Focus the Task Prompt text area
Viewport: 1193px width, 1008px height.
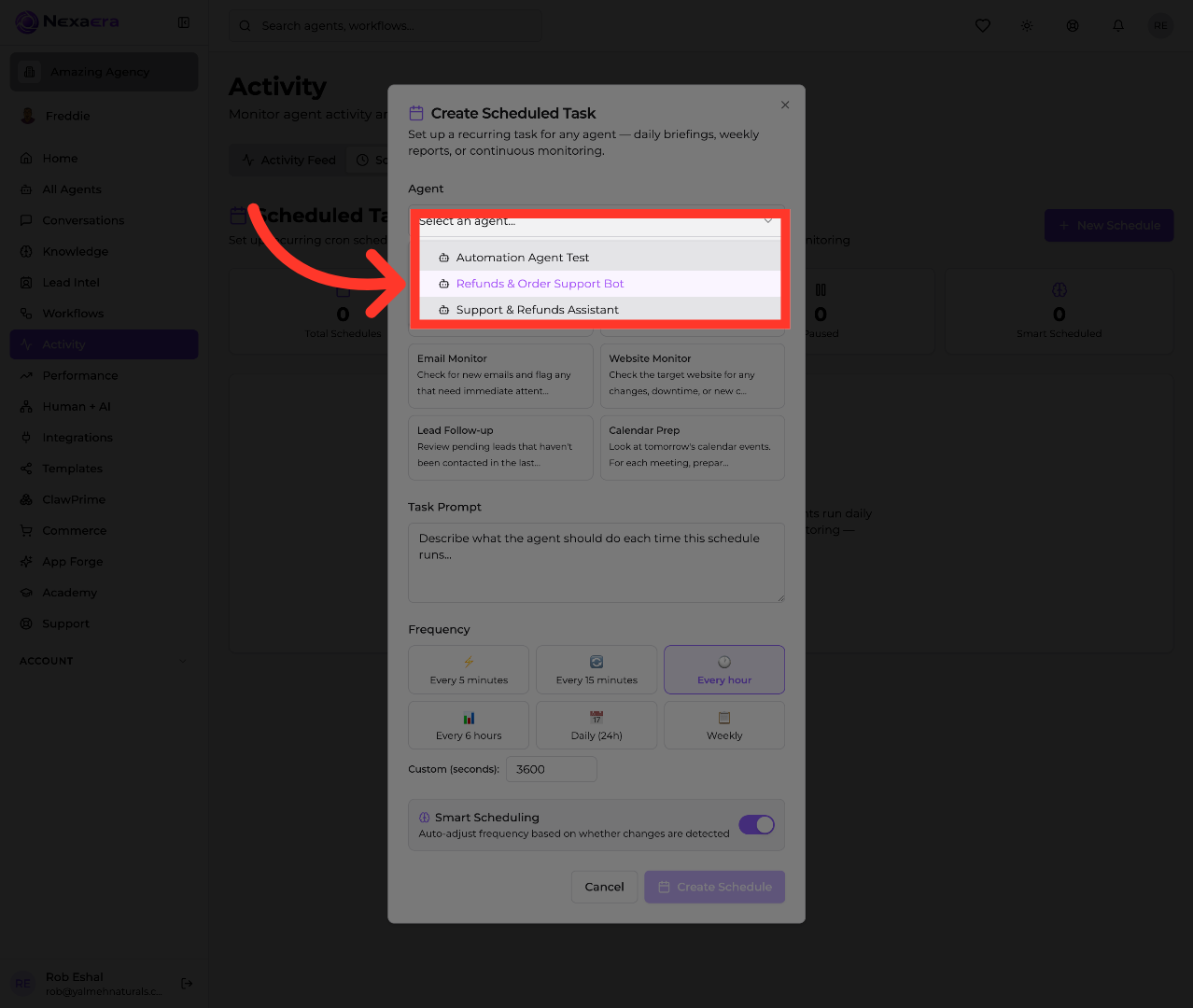(x=596, y=563)
